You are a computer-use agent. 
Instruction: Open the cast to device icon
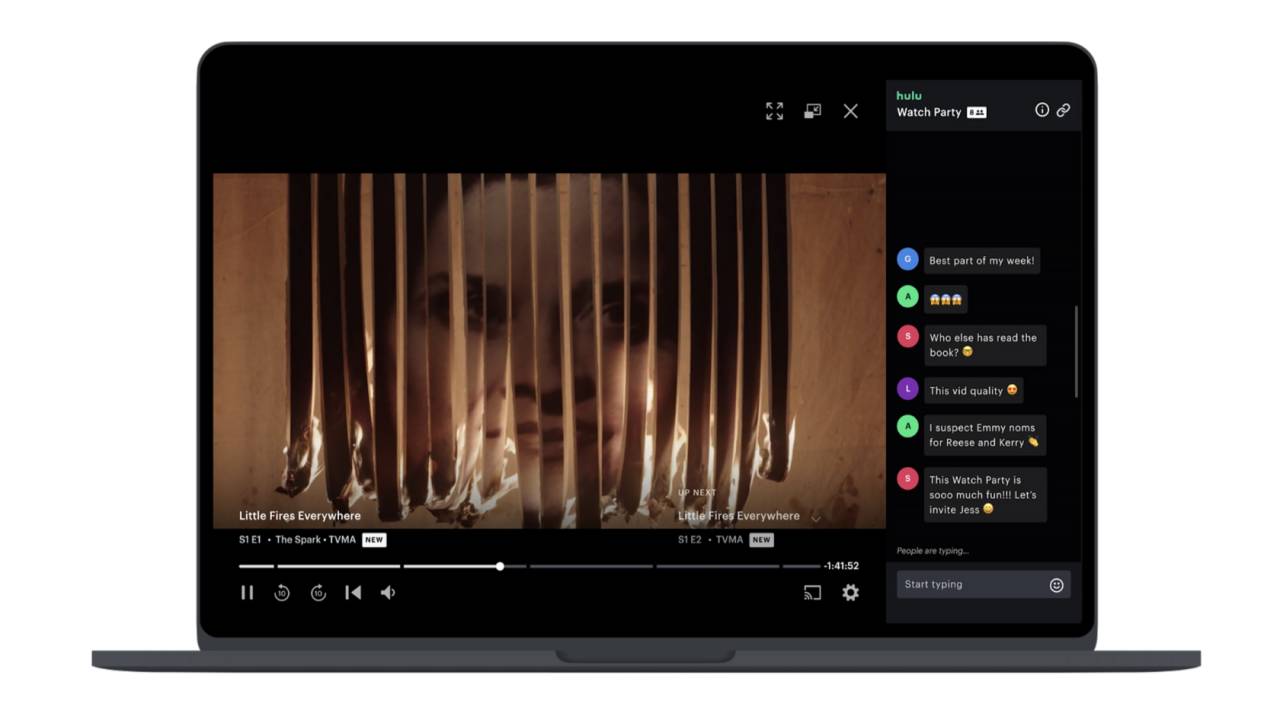(x=812, y=593)
